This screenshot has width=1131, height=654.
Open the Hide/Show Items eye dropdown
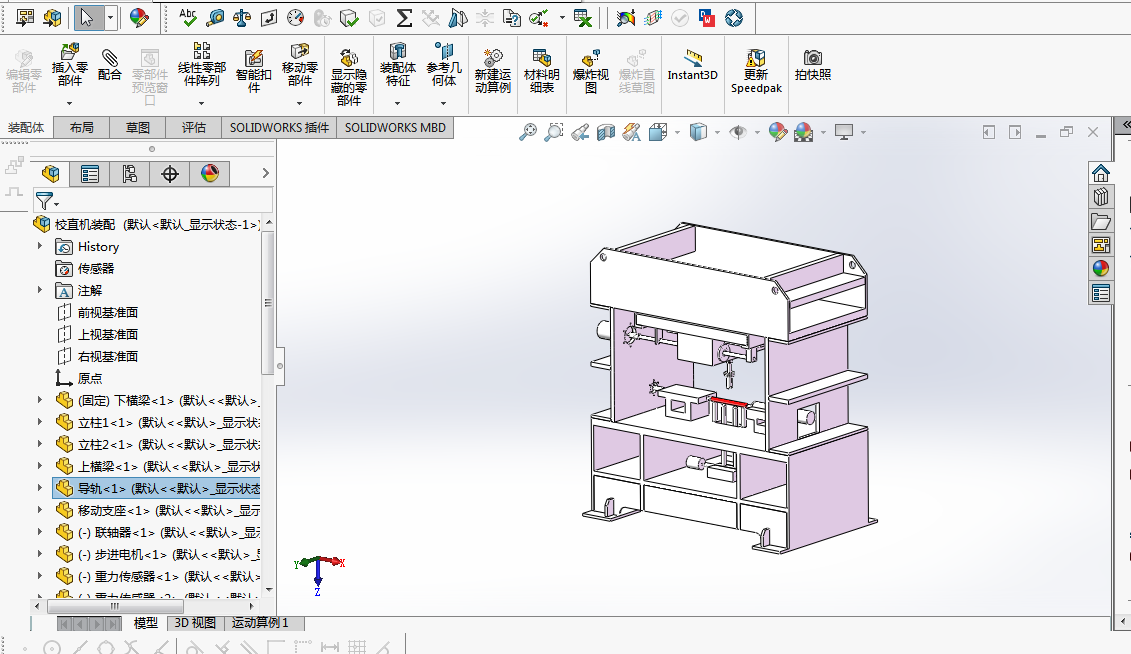click(757, 132)
